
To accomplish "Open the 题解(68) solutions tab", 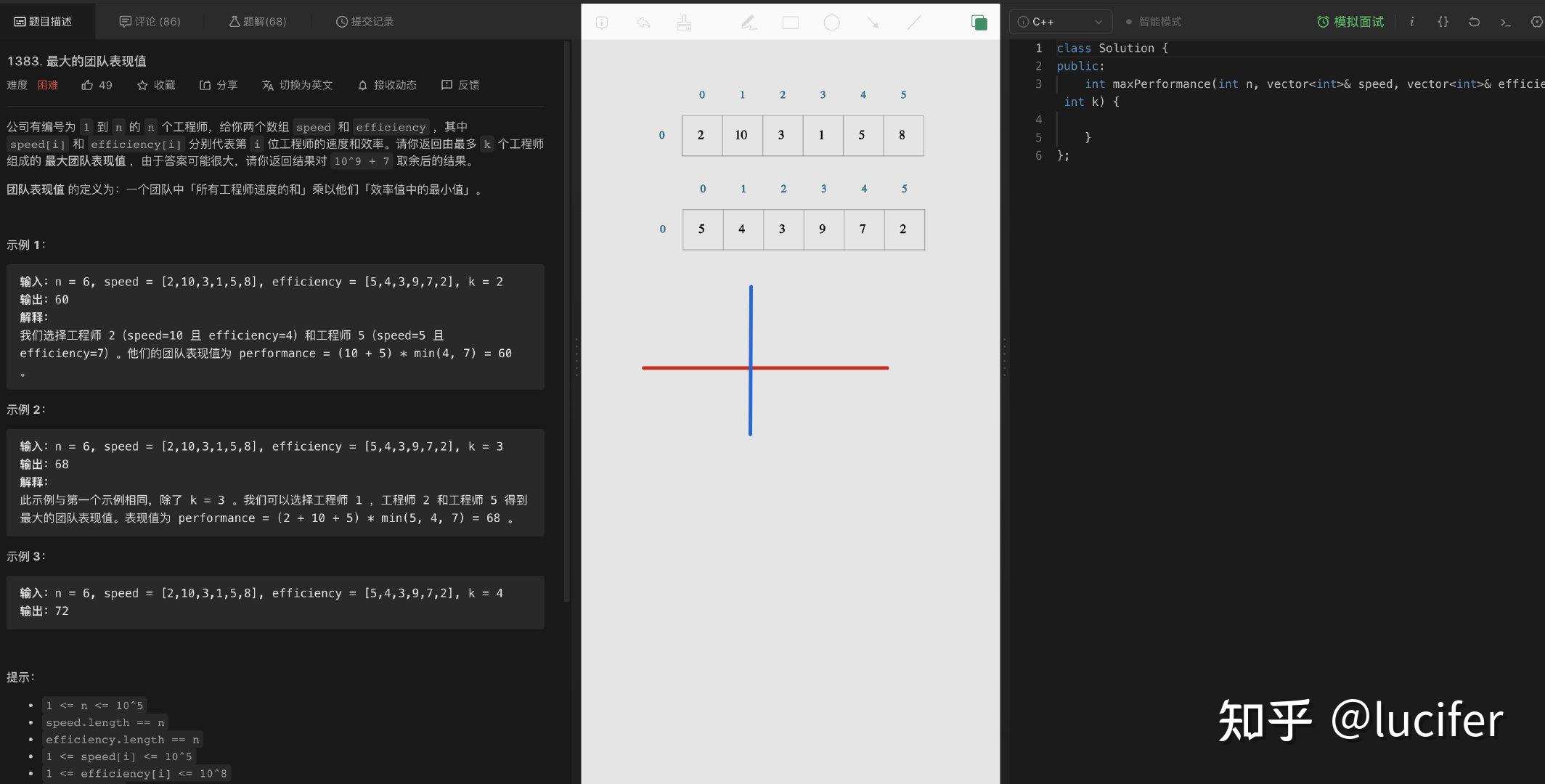I will click(x=258, y=22).
